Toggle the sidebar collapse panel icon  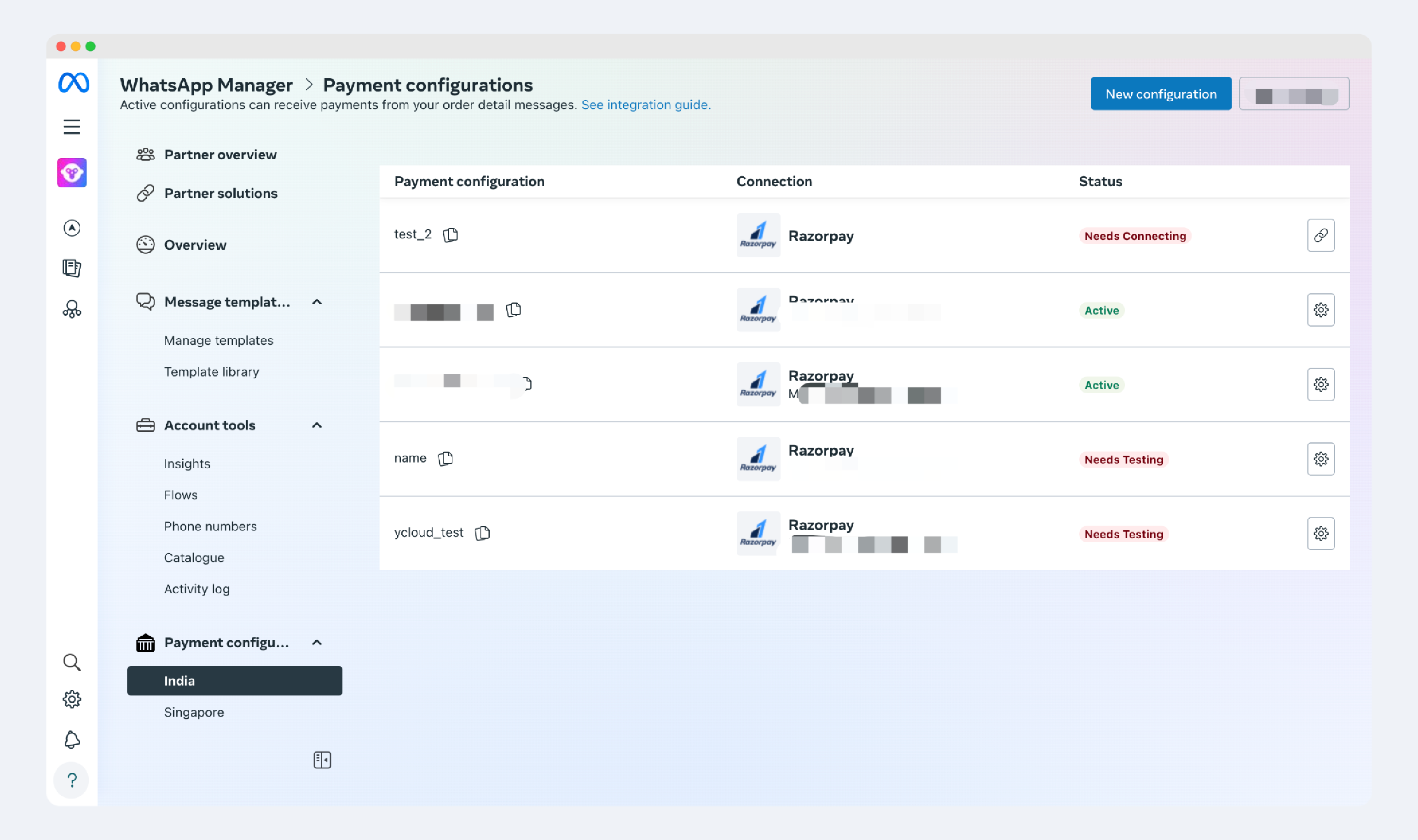pos(322,759)
